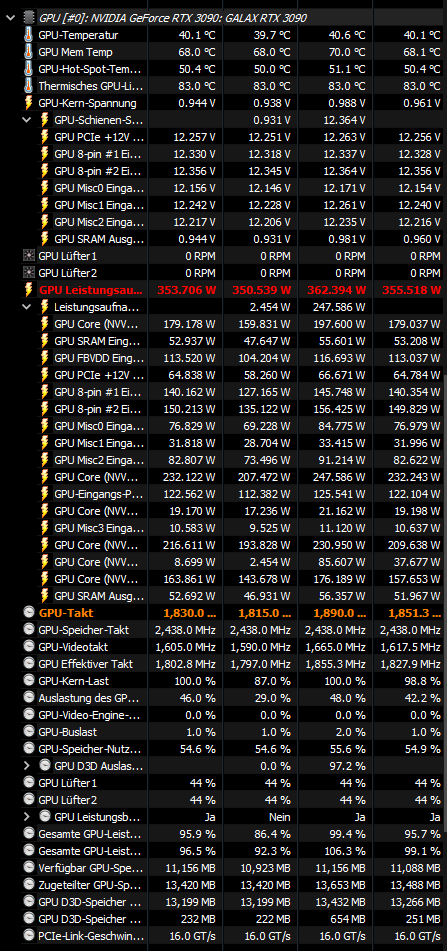Screen dimensions: 447x951
Task: Click the clock icon beside GPU-Videotakt
Action: coord(28,647)
